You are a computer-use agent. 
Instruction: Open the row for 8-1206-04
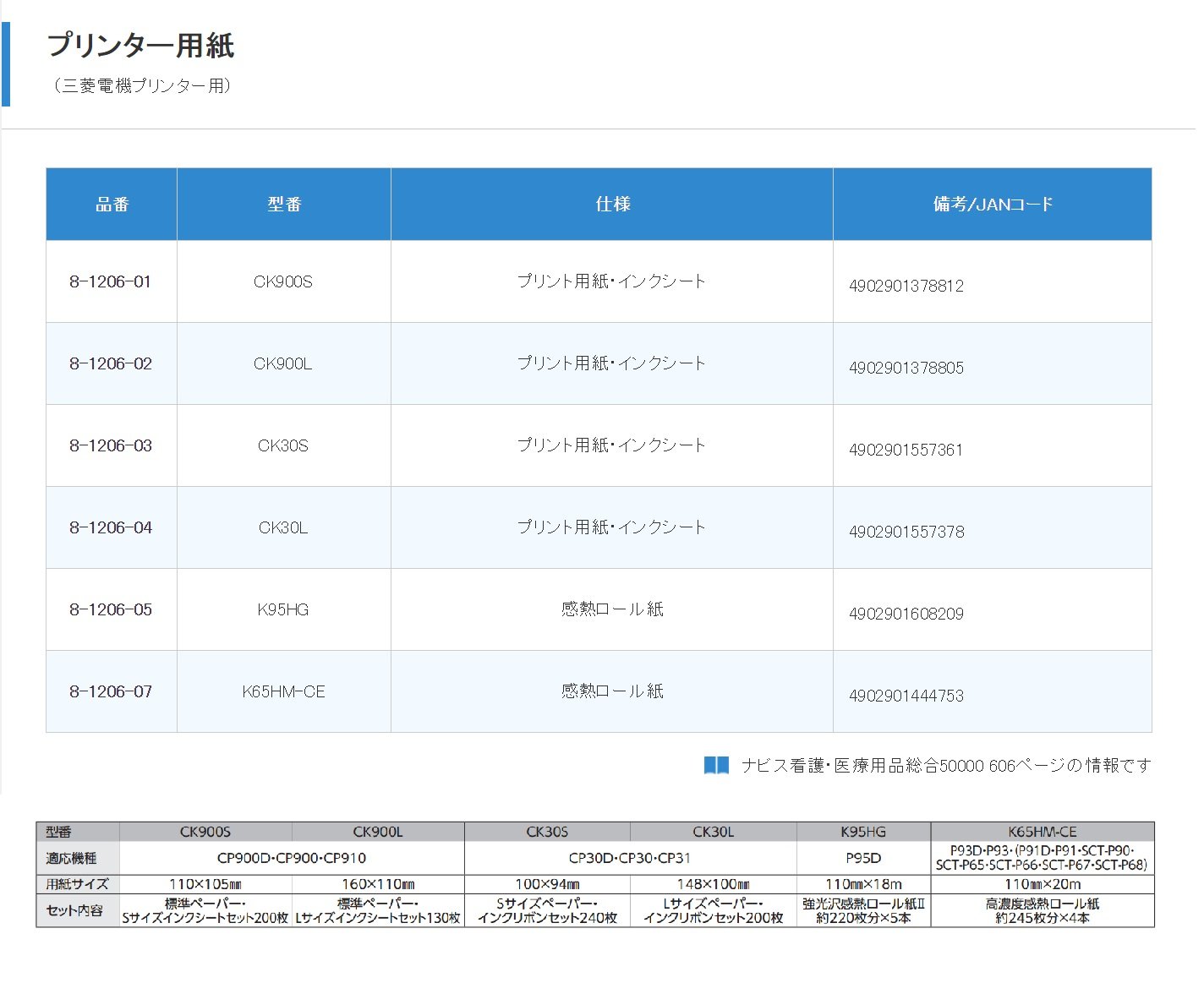(110, 527)
